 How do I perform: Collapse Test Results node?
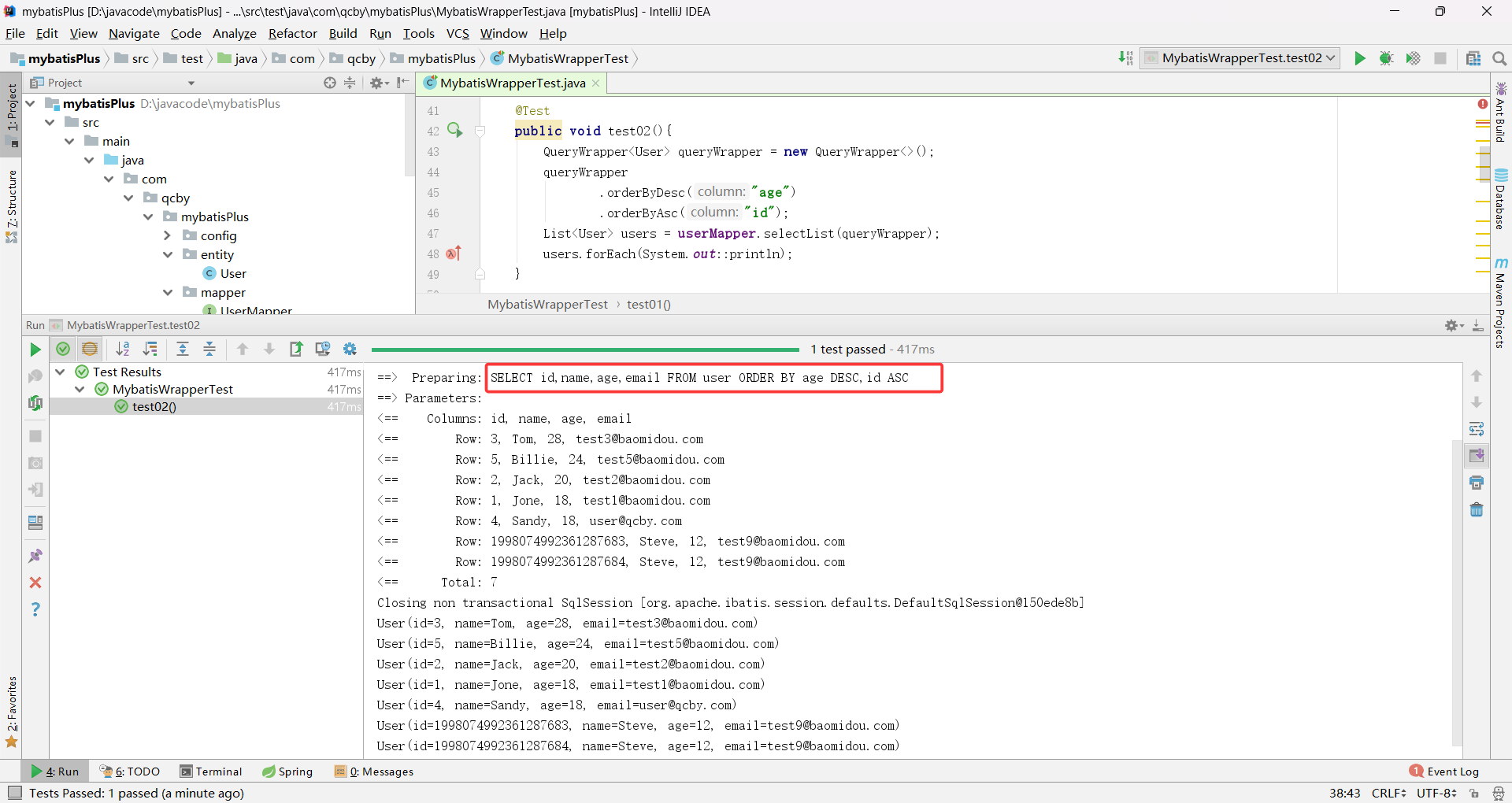(60, 372)
